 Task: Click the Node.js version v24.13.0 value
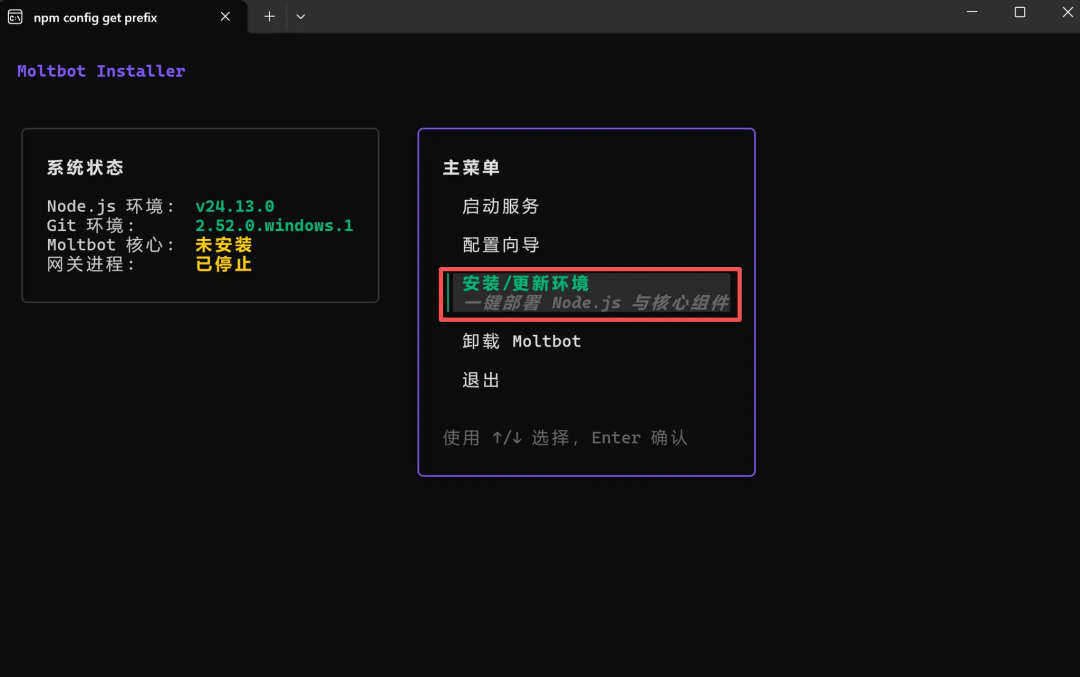[x=234, y=207]
